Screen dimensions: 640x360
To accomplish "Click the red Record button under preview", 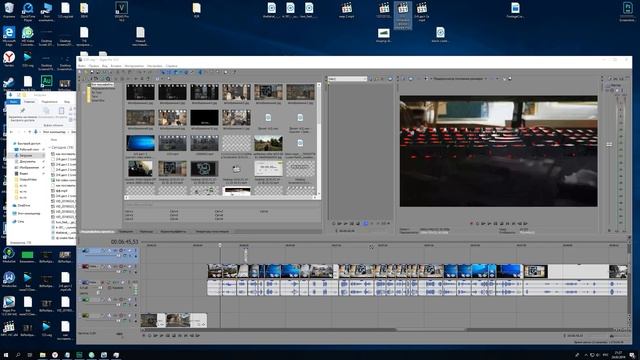I will click(472, 223).
